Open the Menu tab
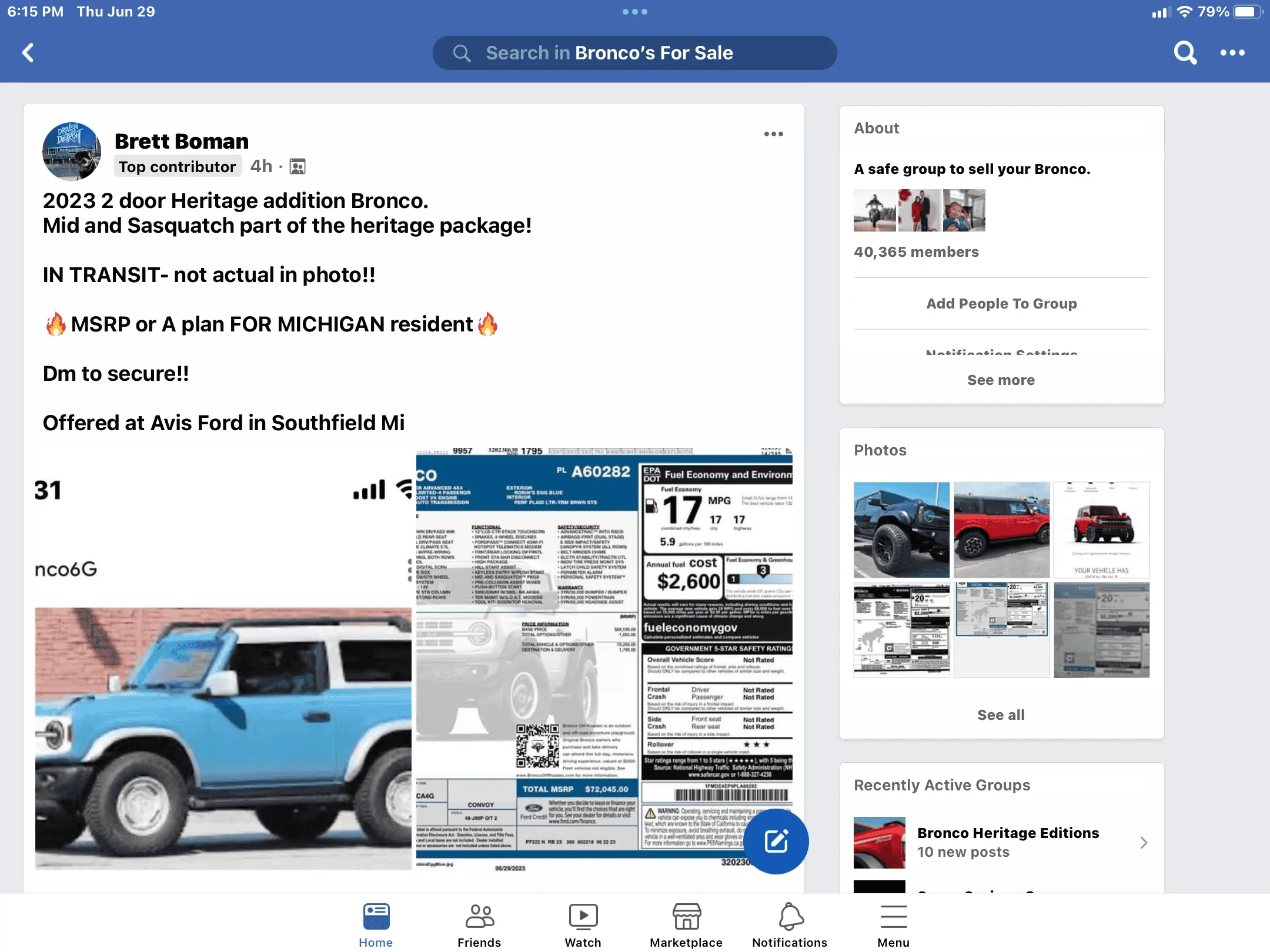Viewport: 1270px width, 952px height. [x=893, y=925]
